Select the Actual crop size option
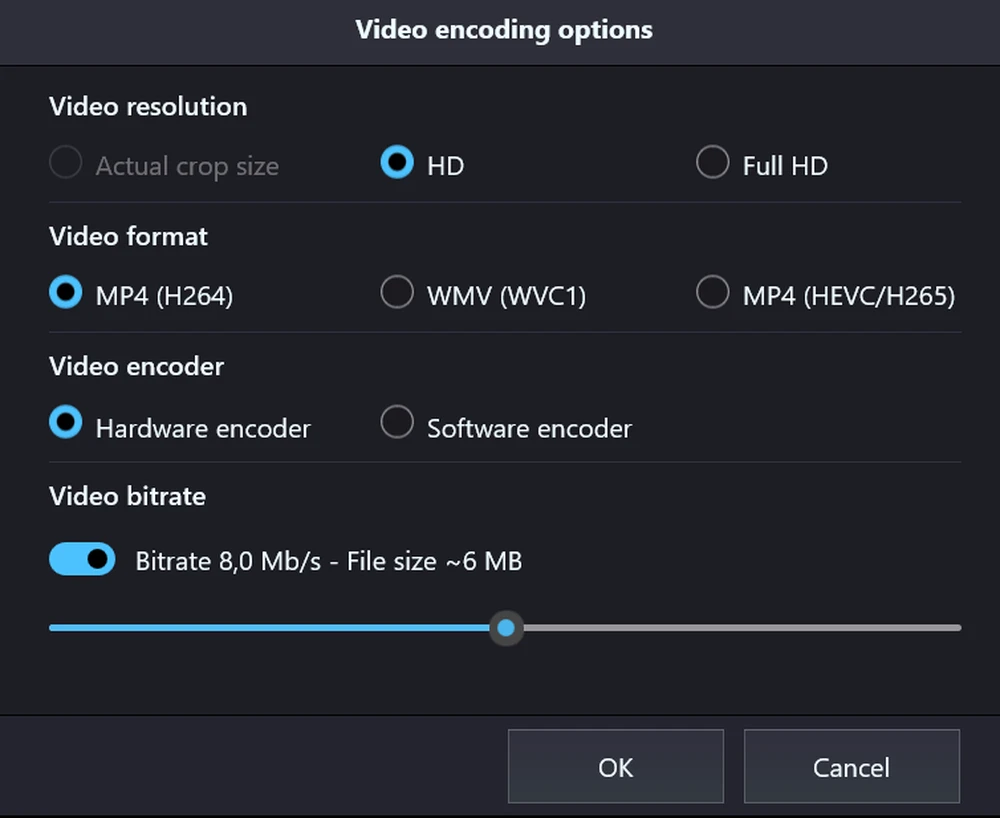 point(66,163)
